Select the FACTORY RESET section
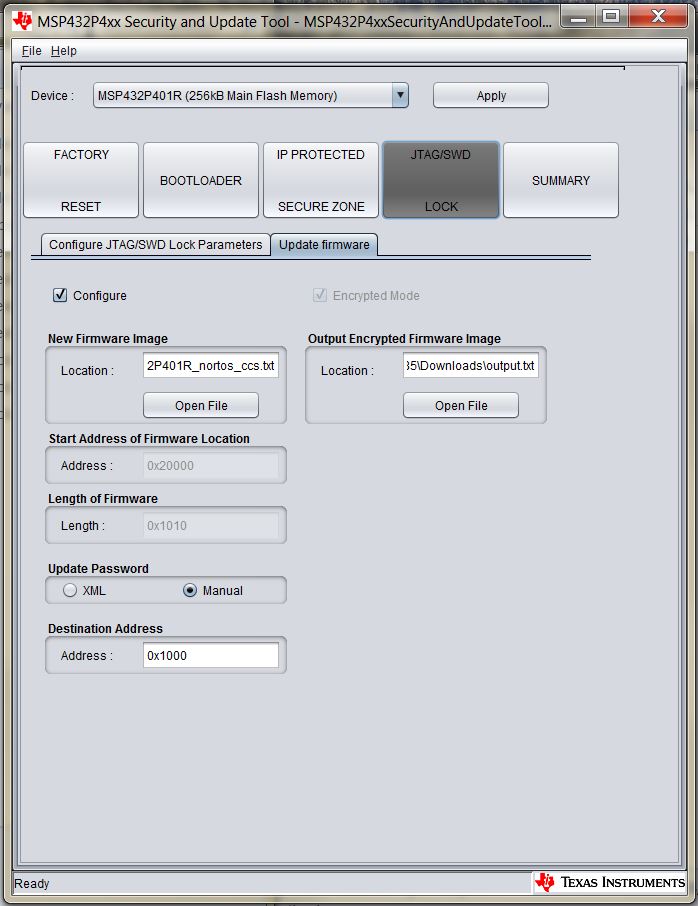698x906 pixels. 81,180
